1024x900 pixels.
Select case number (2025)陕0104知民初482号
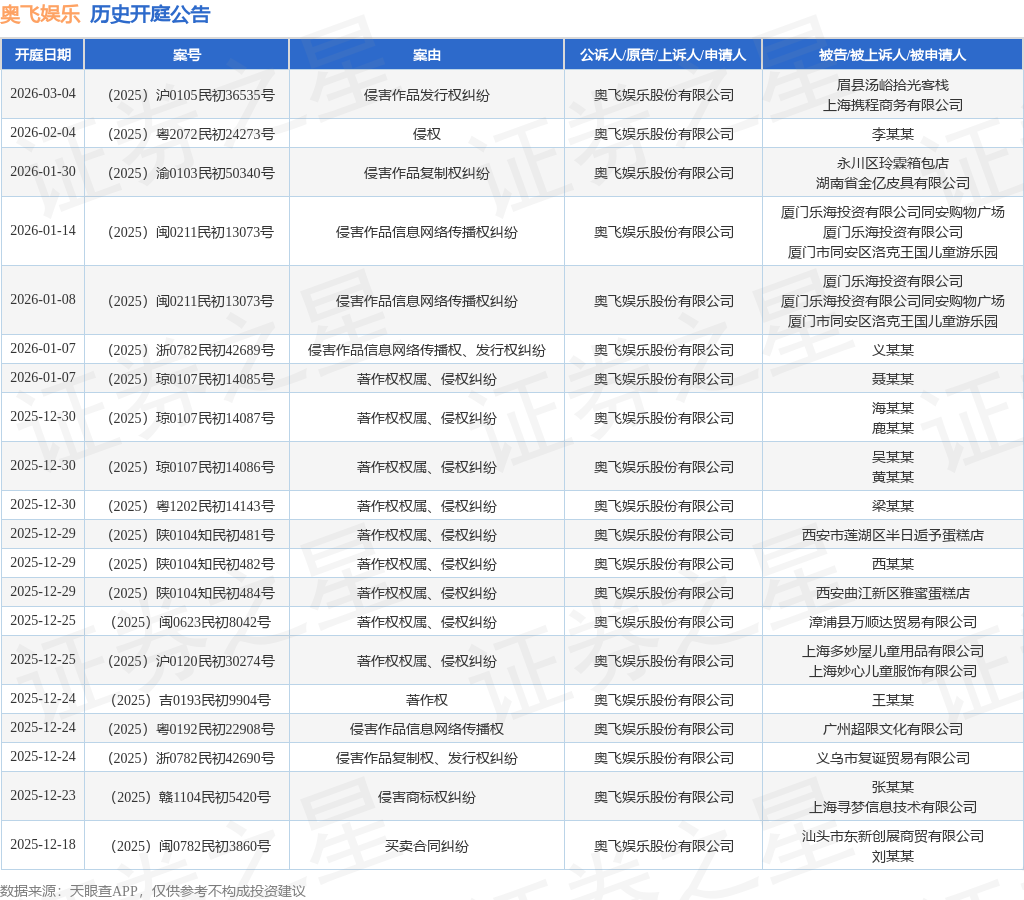coord(191,564)
